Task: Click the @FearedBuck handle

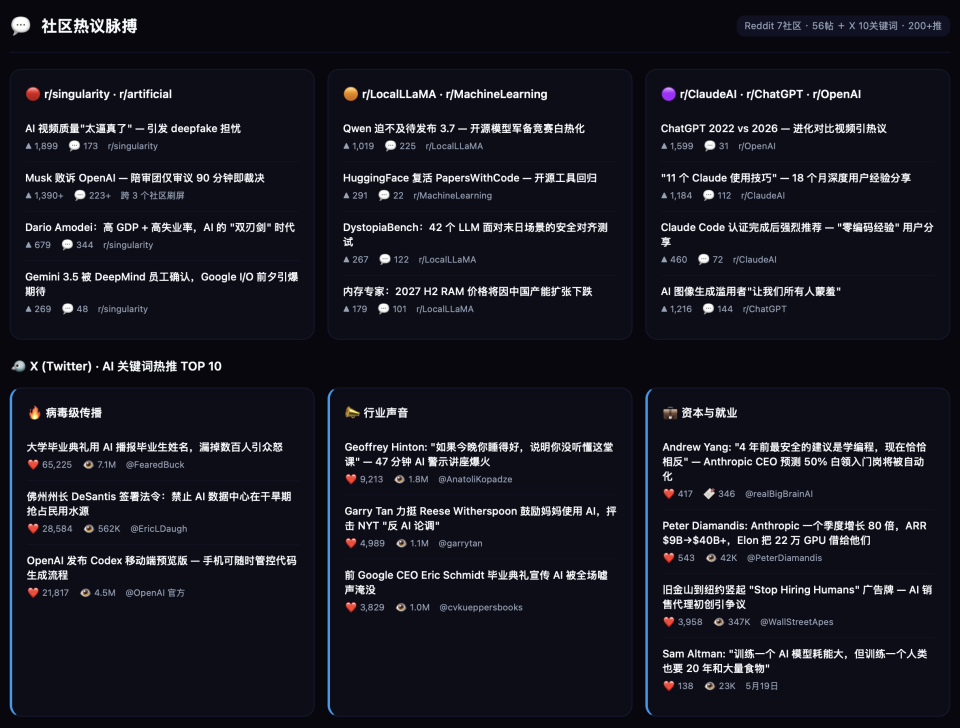Action: pos(155,464)
